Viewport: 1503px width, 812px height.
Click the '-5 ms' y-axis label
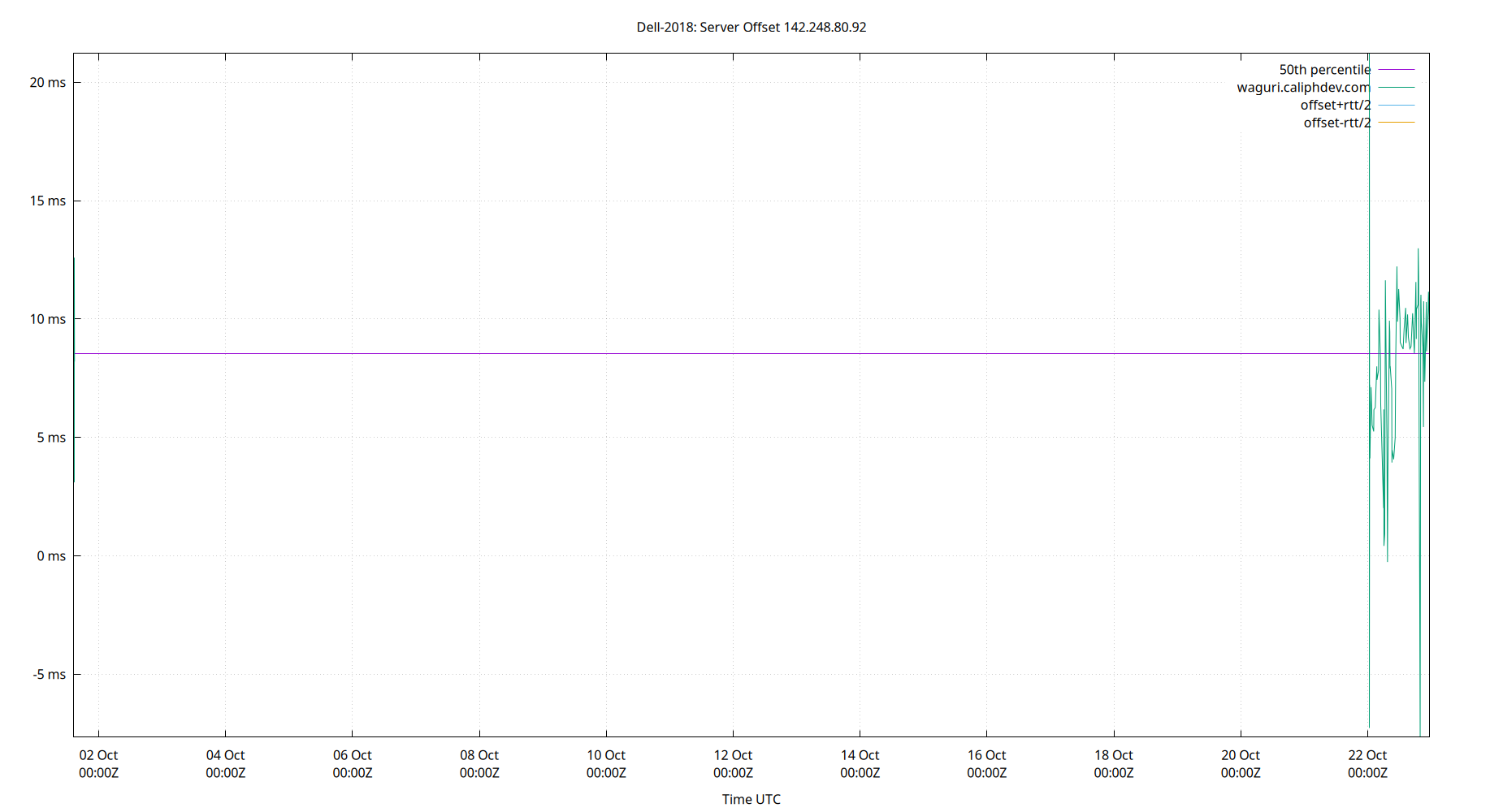click(x=50, y=675)
